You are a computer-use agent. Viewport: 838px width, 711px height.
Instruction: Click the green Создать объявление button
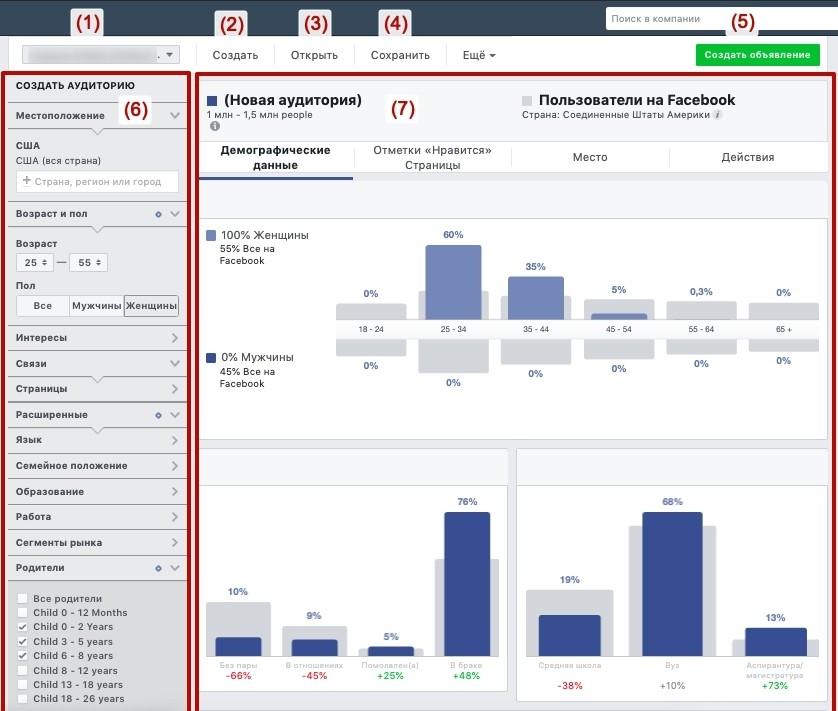click(757, 55)
